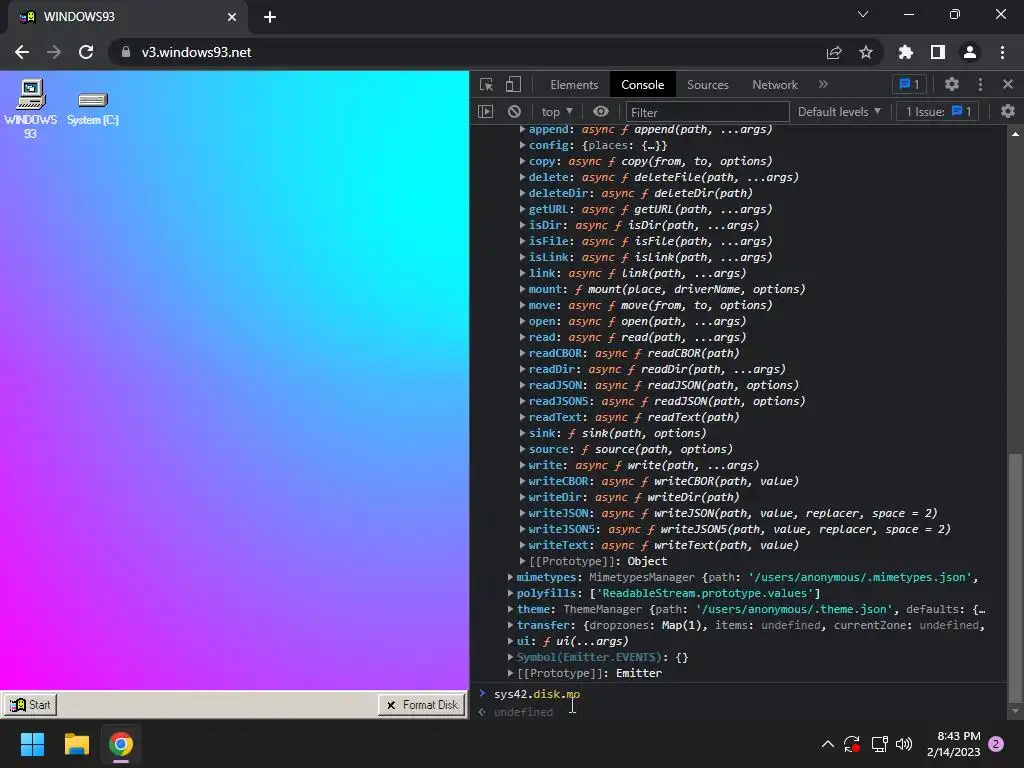Click the Chrome taskbar icon
Screen dimensions: 1024x768
(x=121, y=744)
